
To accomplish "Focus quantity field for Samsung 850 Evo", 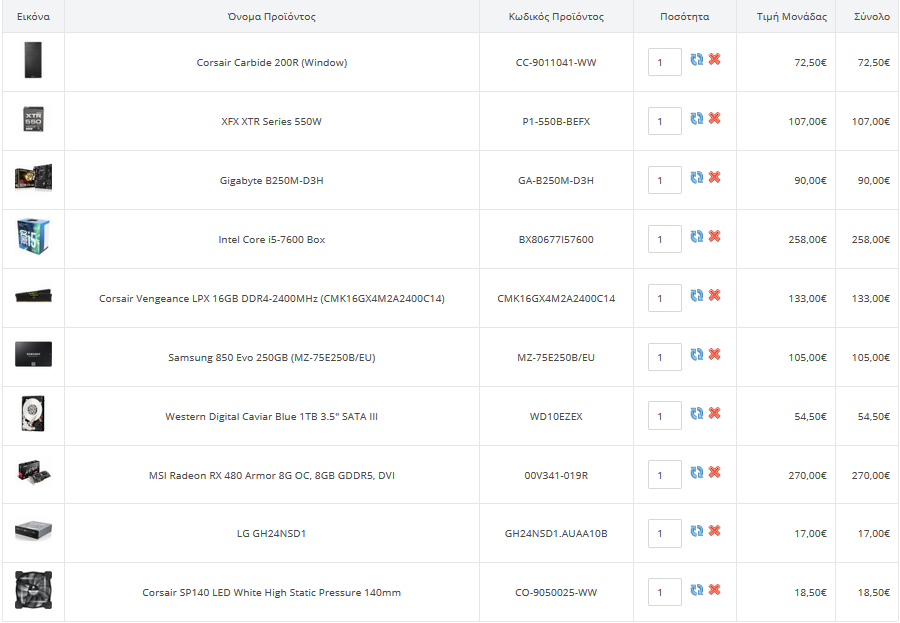I will click(x=665, y=357).
